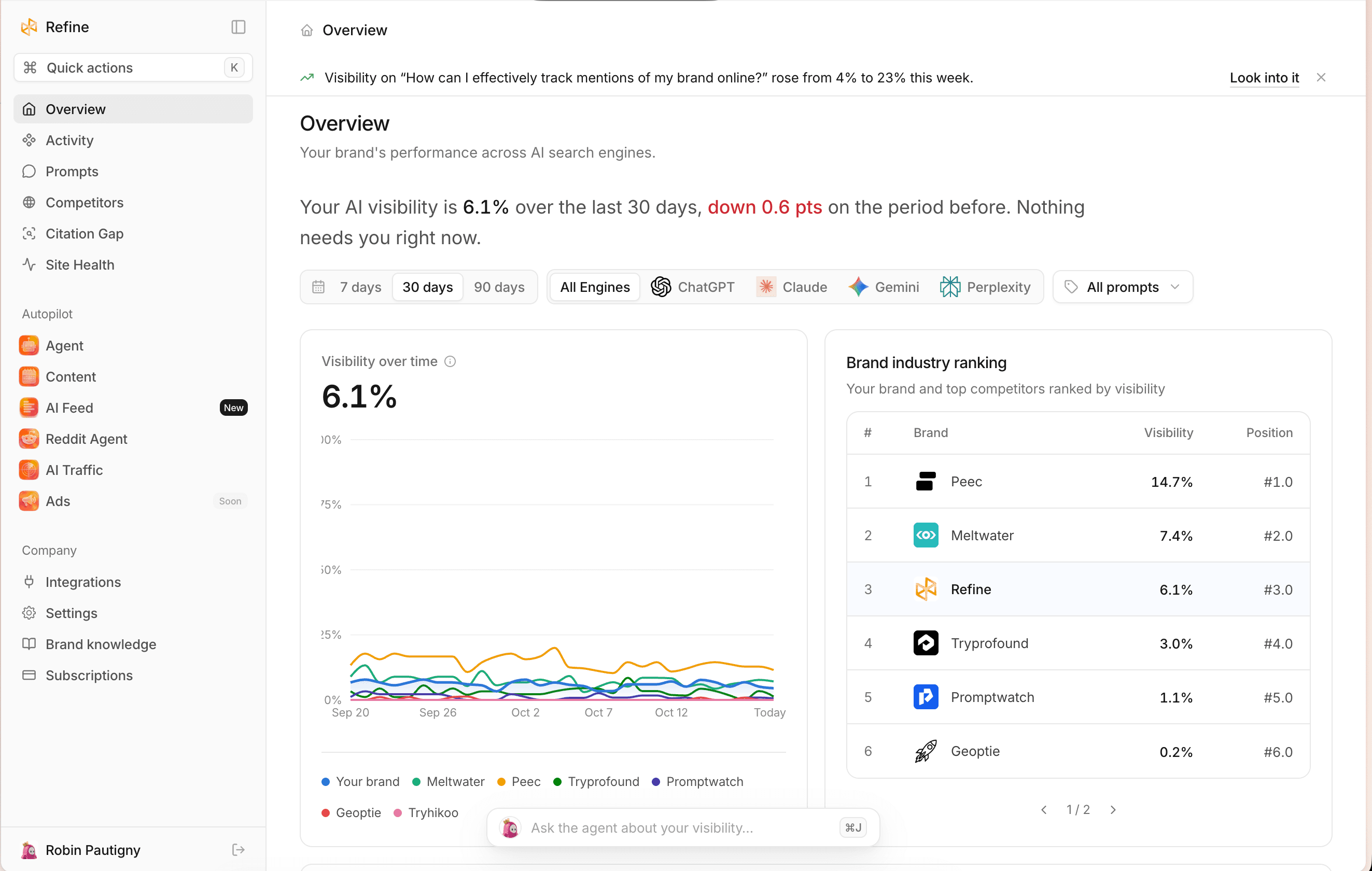Filter by ChatGPT engine

[693, 287]
